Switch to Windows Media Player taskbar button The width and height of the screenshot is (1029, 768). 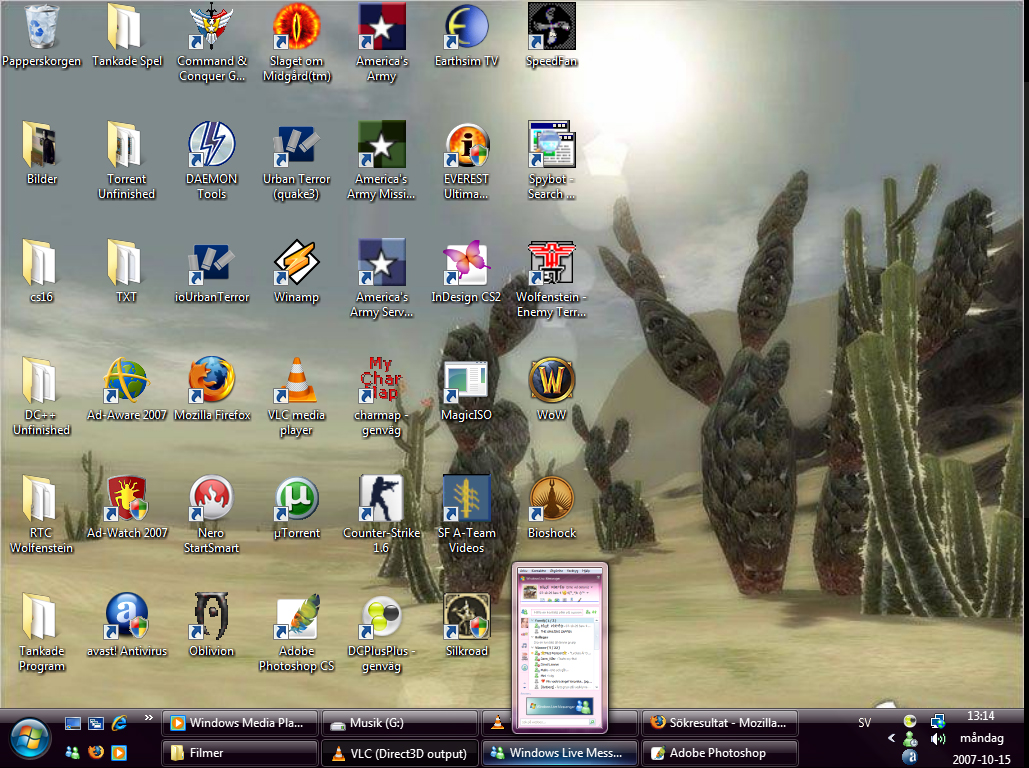point(240,723)
